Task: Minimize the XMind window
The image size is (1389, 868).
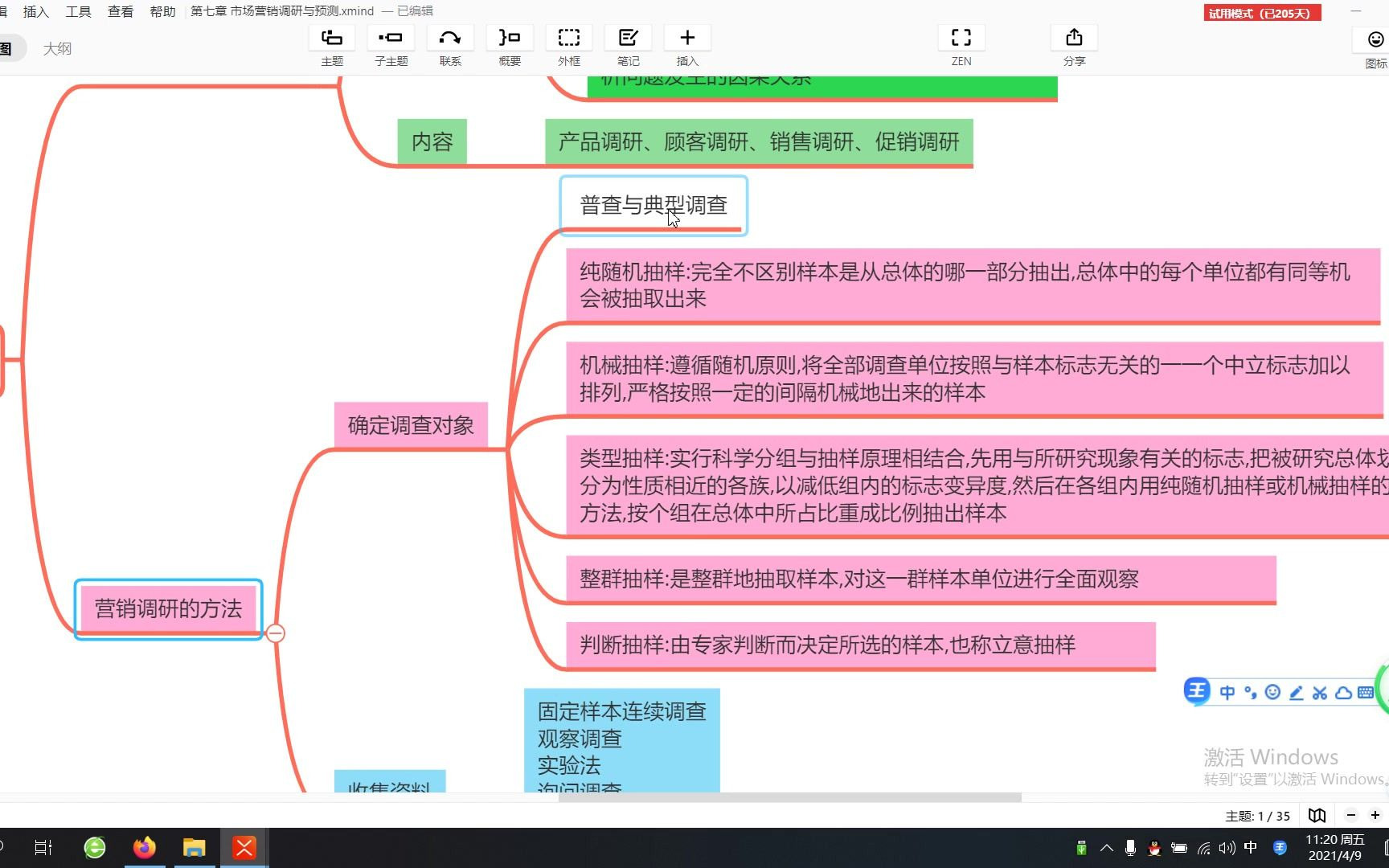Action: (x=1356, y=11)
